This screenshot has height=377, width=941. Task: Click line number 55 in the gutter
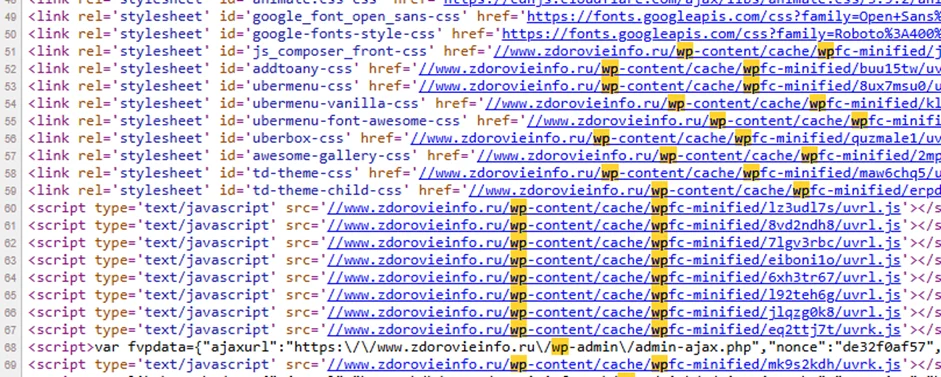point(11,121)
